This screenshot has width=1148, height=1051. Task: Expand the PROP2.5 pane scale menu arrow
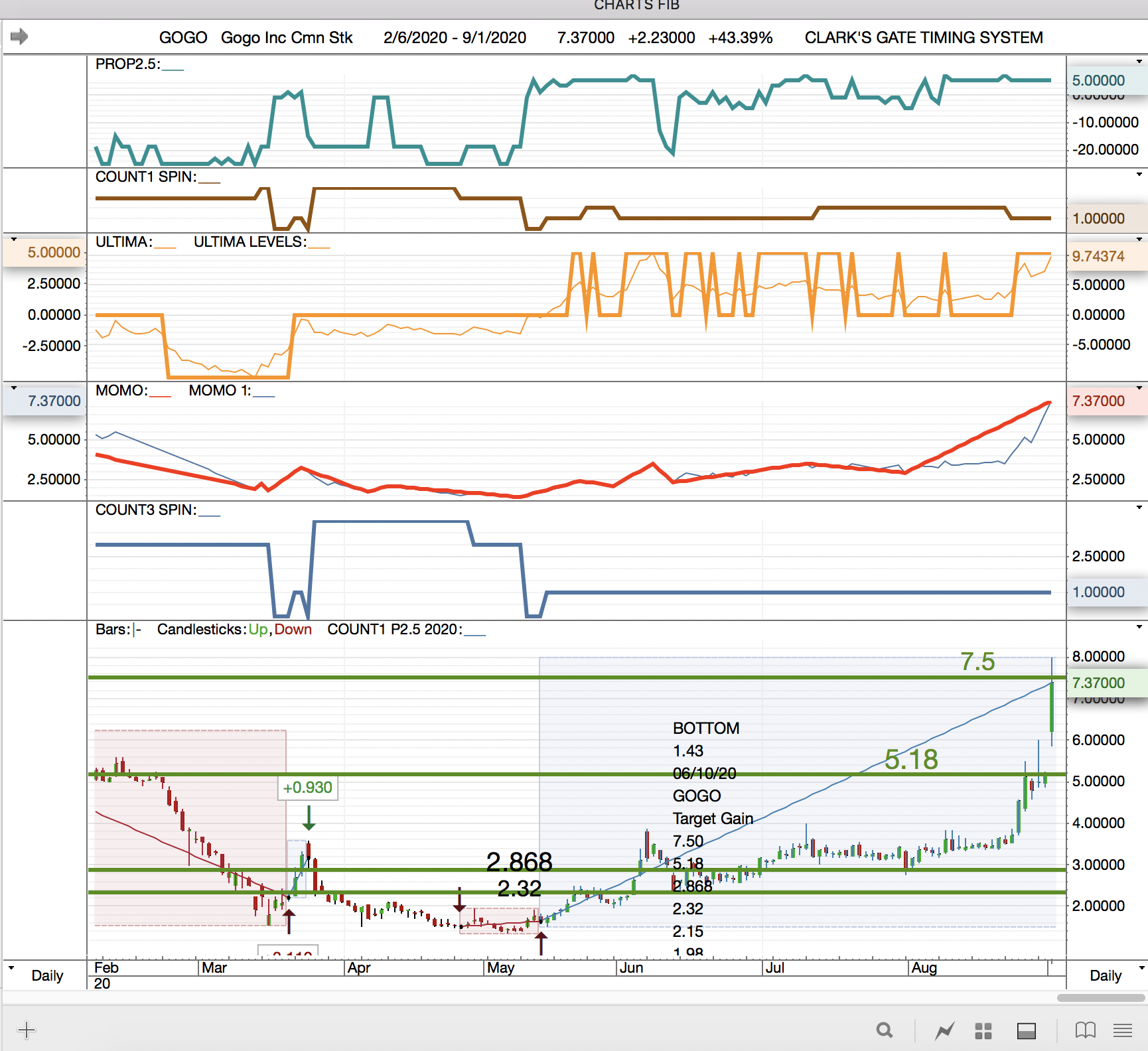pos(1139,62)
